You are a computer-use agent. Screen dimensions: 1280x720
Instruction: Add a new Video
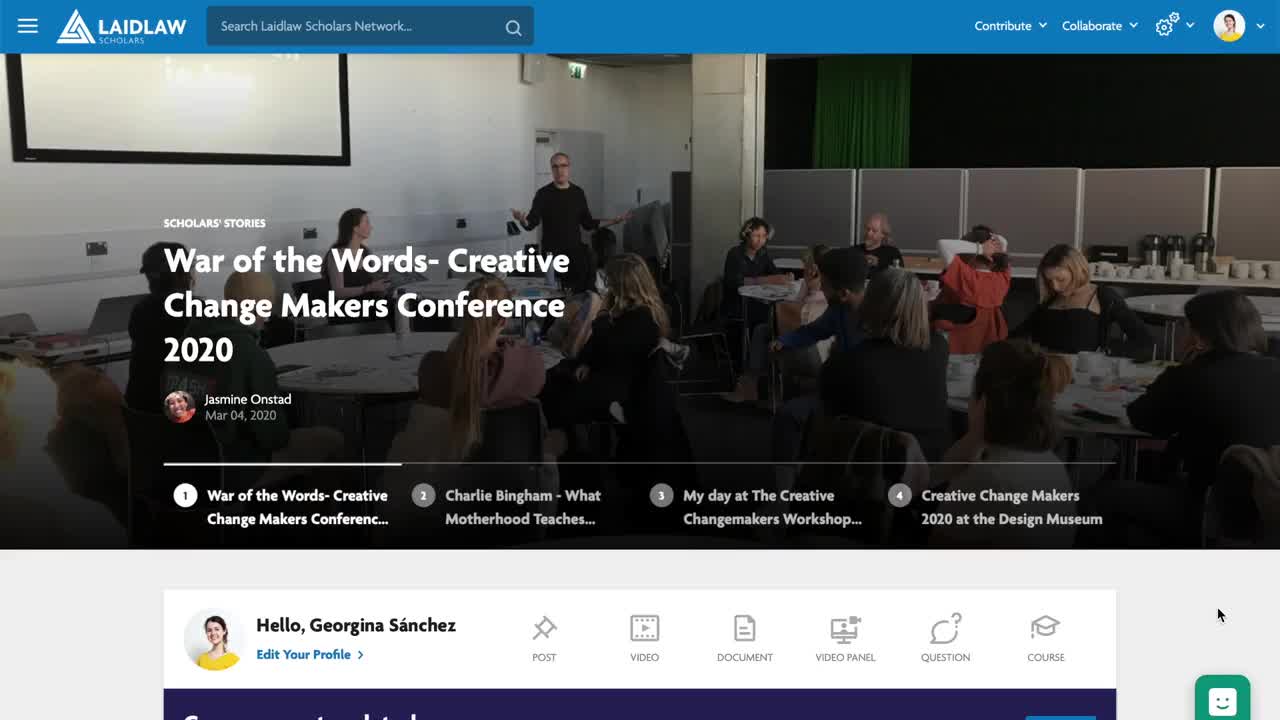point(644,639)
